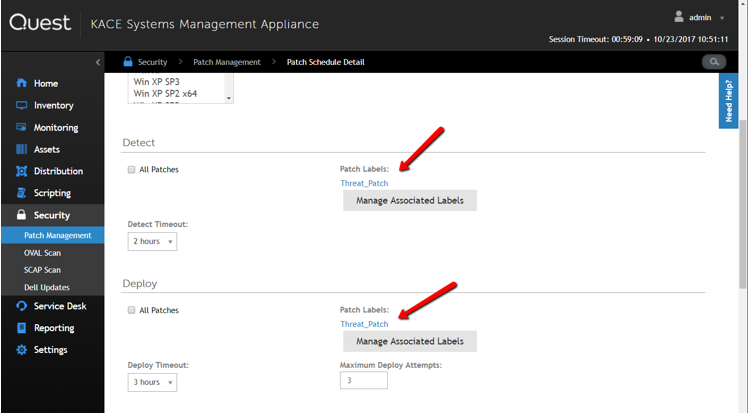
Task: Collapse the left sidebar with chevron
Action: pyautogui.click(x=97, y=62)
